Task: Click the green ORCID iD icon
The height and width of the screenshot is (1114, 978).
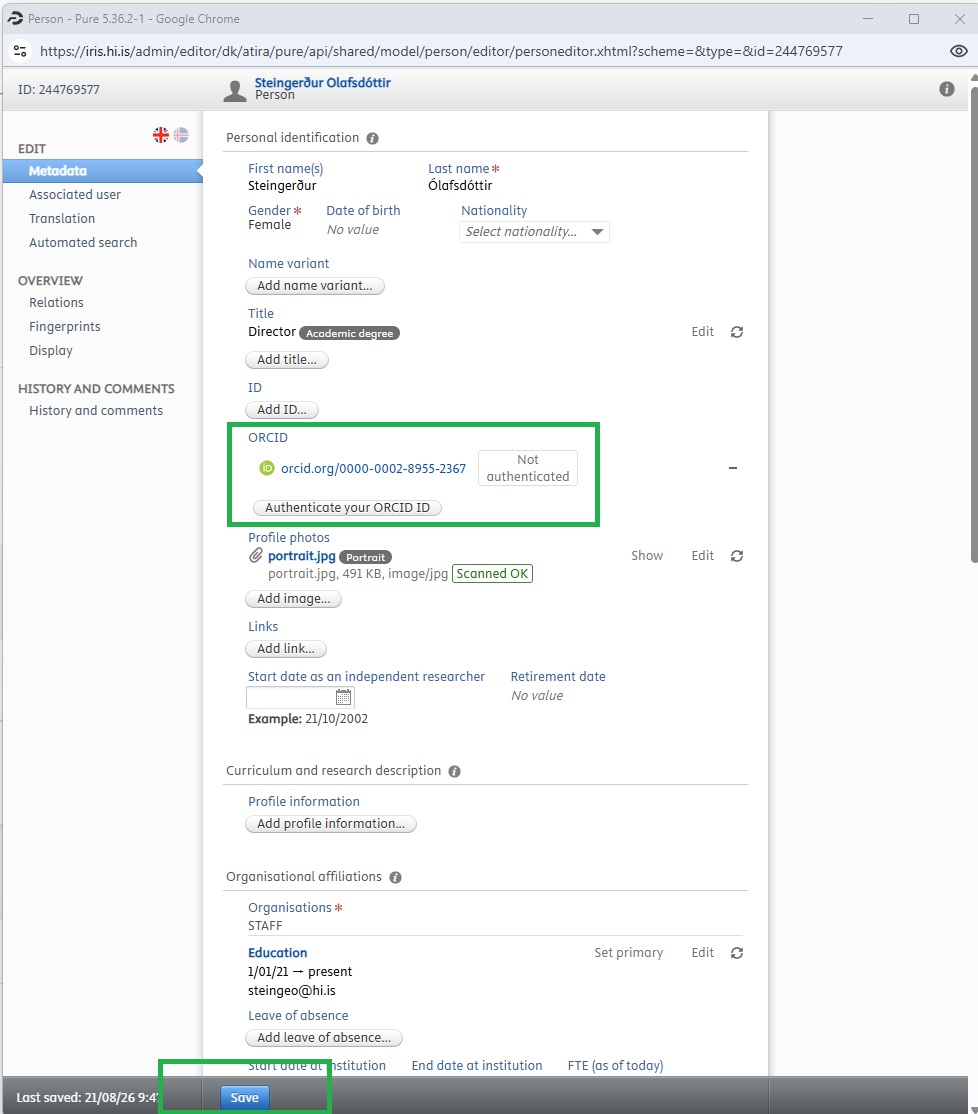Action: click(x=266, y=468)
